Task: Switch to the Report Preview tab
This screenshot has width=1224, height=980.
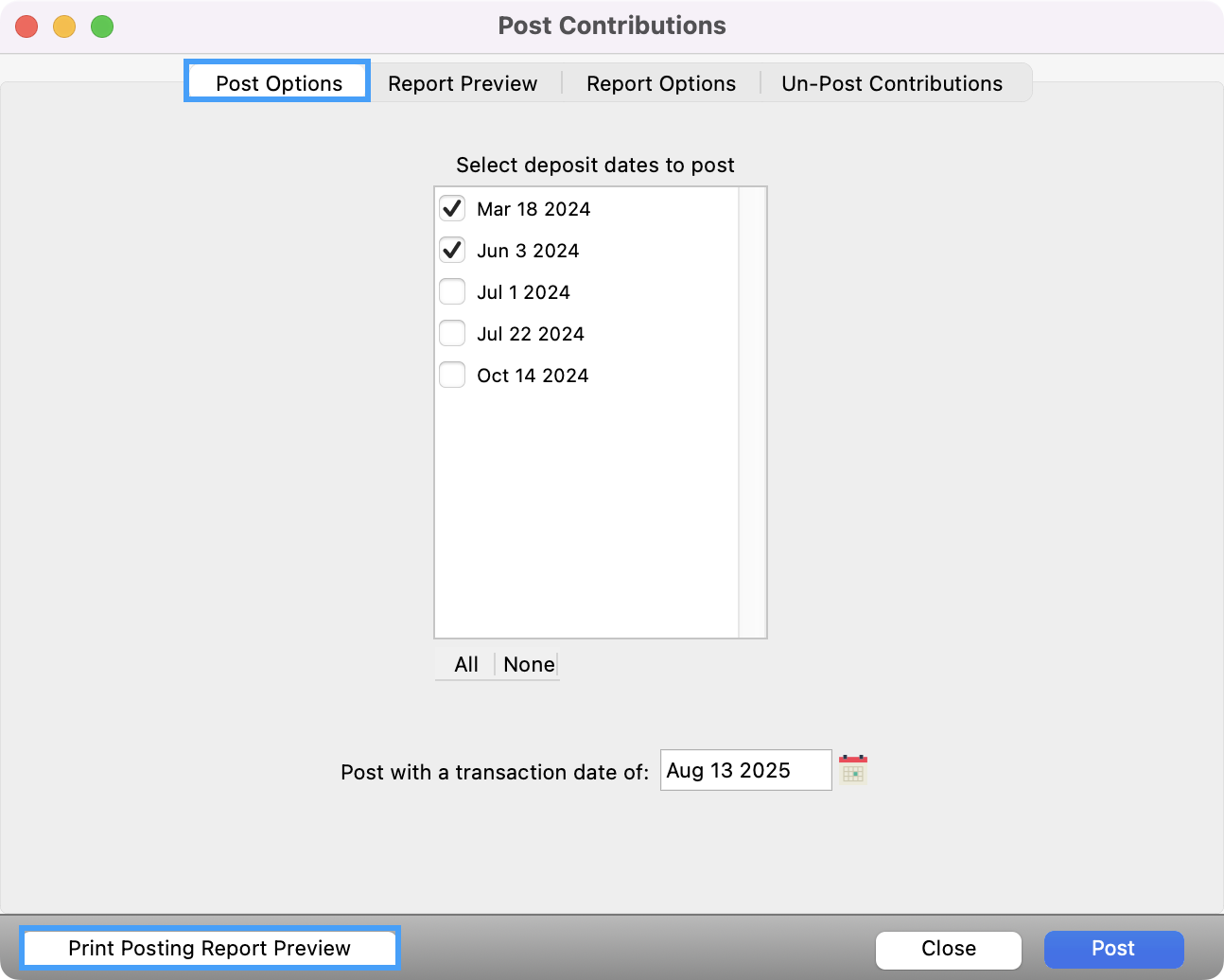Action: (x=462, y=83)
